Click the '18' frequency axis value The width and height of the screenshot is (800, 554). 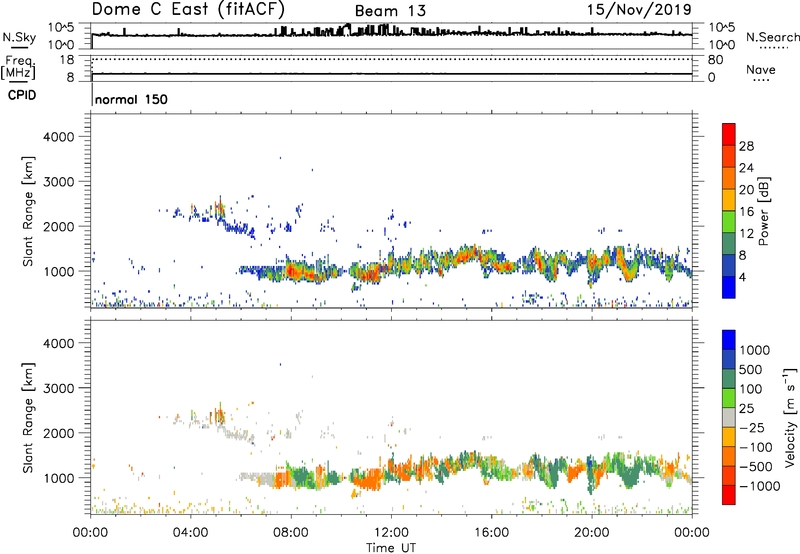pos(67,60)
